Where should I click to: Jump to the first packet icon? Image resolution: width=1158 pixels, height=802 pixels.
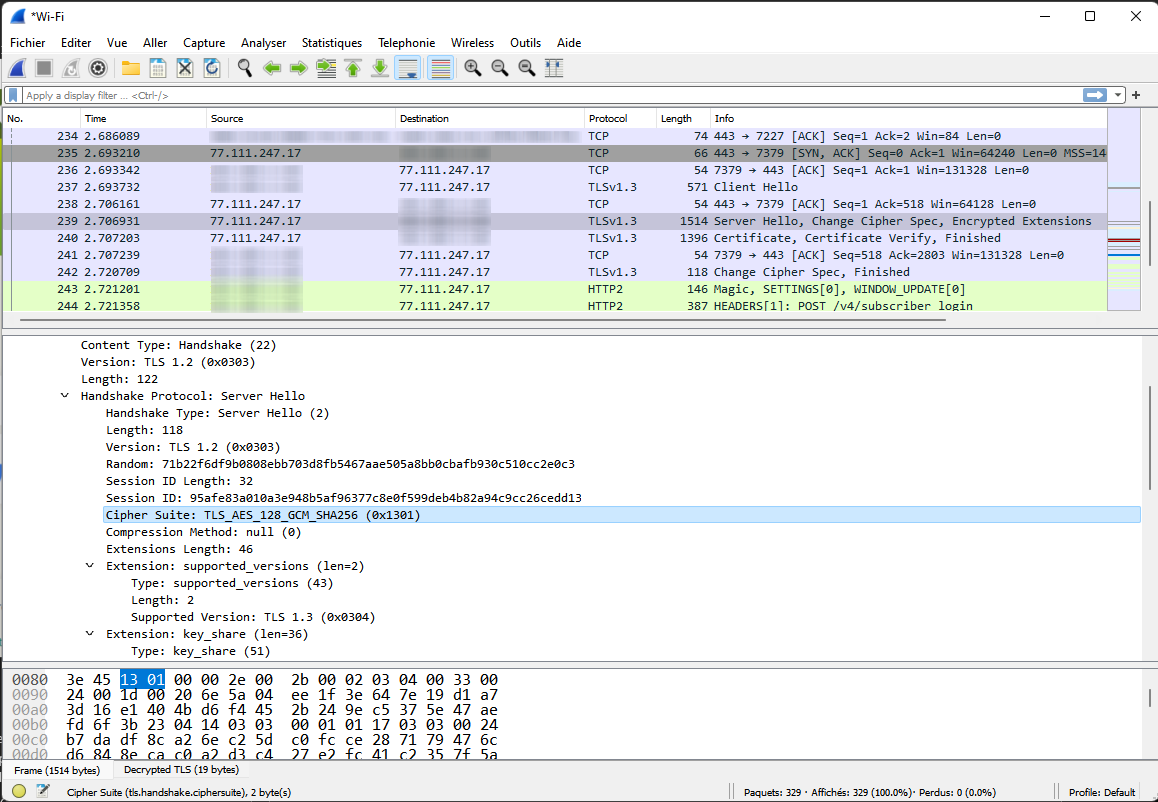tap(353, 69)
